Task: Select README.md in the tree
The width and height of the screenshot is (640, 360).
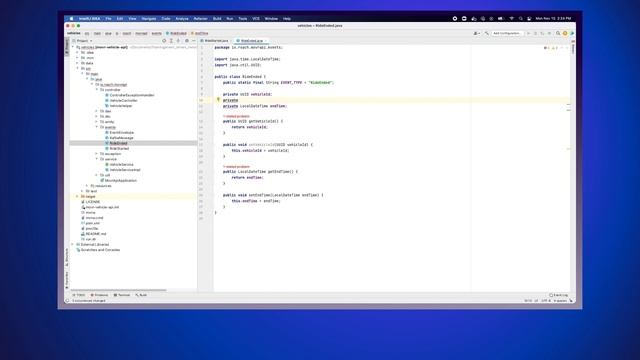Action: pyautogui.click(x=96, y=234)
